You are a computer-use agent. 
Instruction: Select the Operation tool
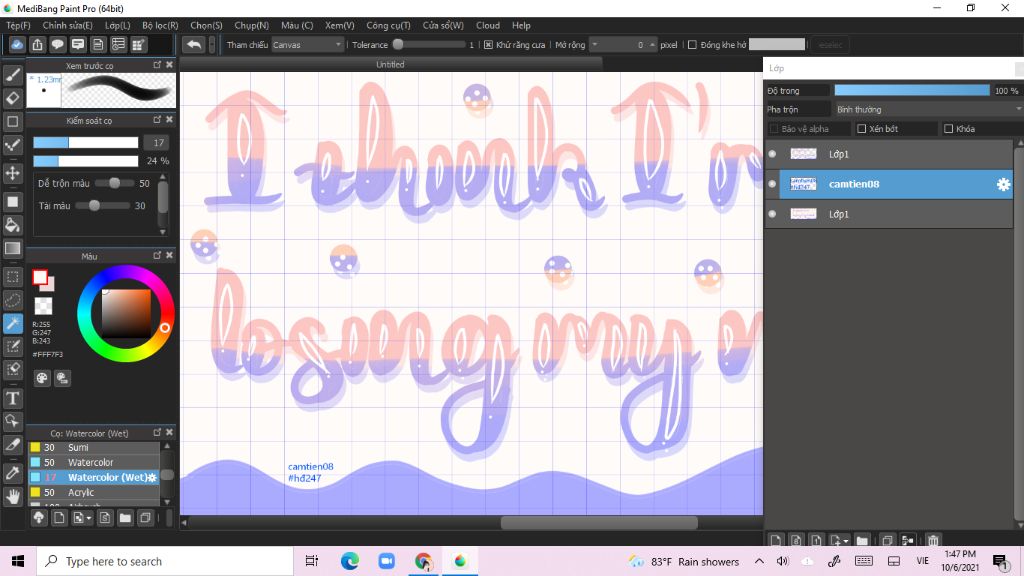pyautogui.click(x=12, y=421)
